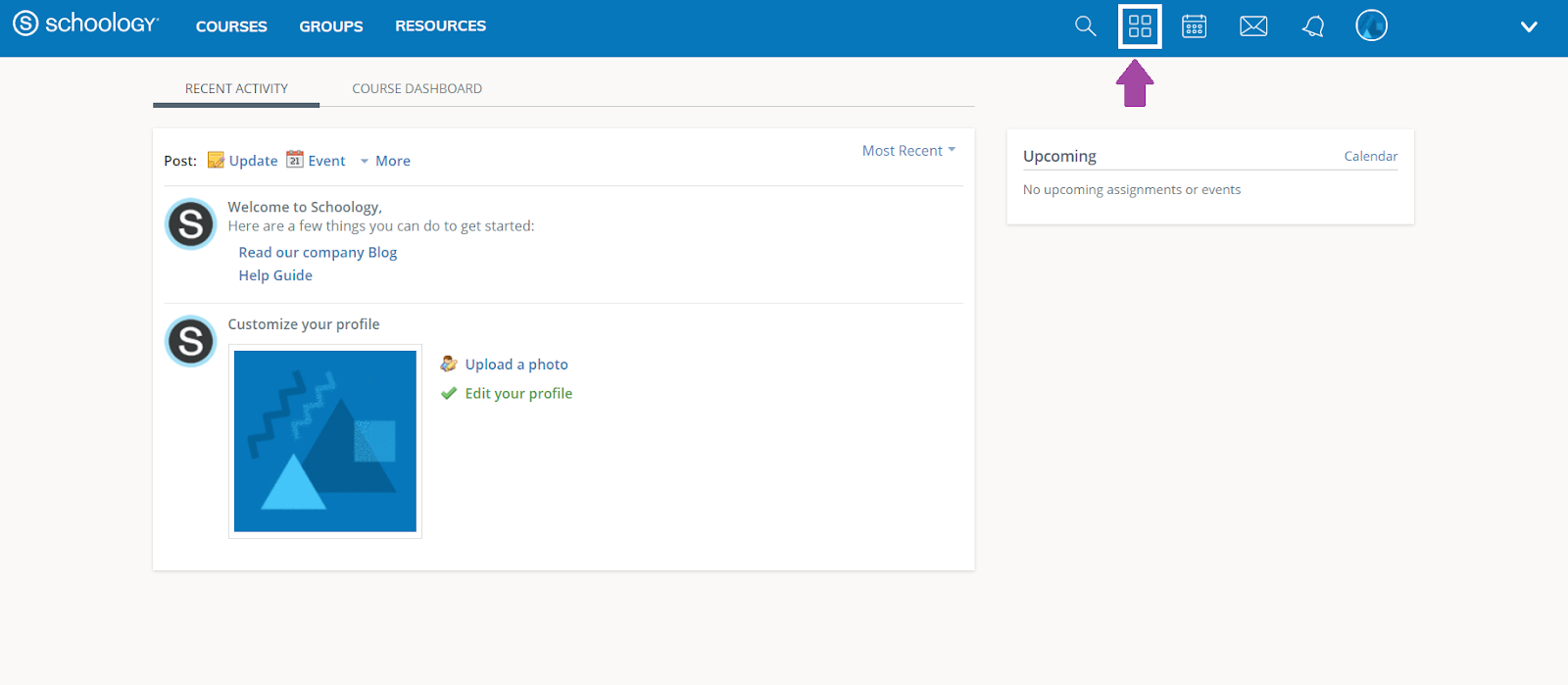Post a new Update

[253, 161]
